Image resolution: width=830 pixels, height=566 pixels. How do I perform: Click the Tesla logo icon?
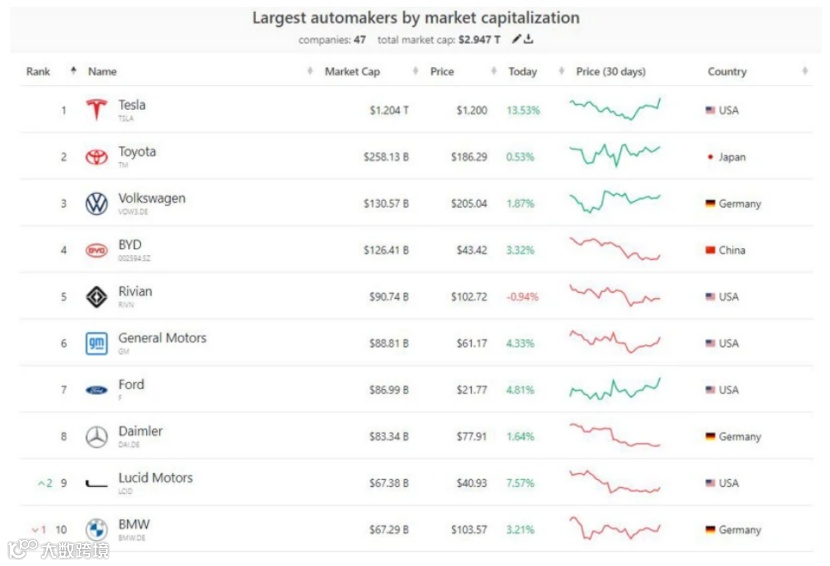[96, 110]
